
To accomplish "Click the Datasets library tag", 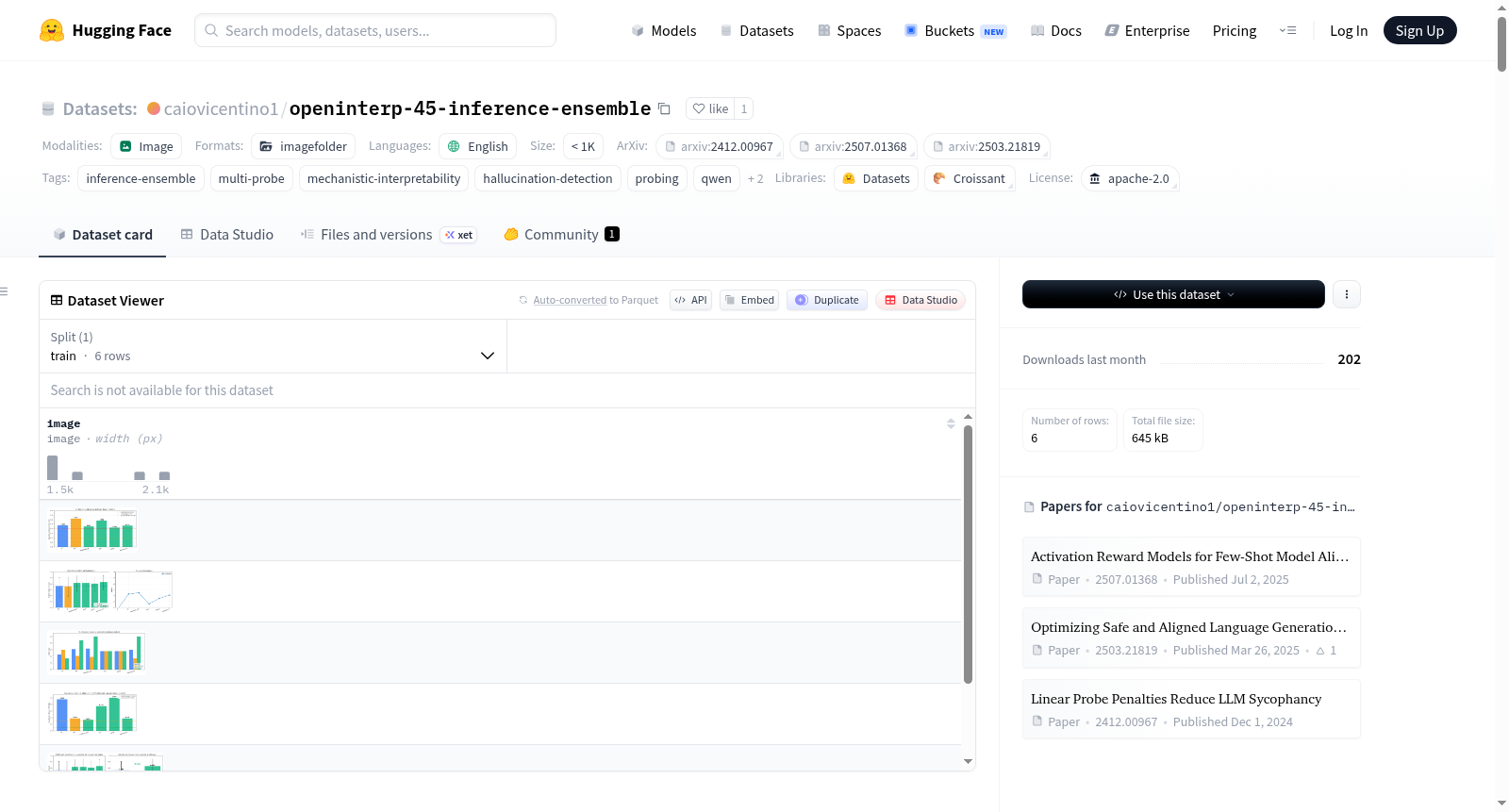I will pos(876,178).
